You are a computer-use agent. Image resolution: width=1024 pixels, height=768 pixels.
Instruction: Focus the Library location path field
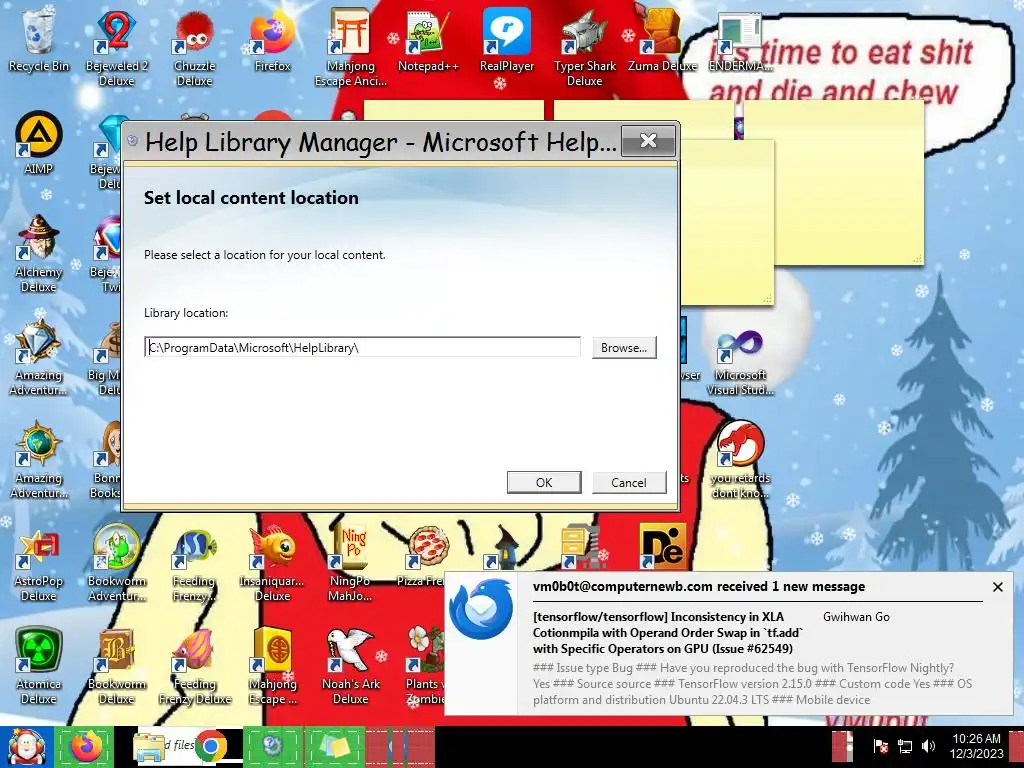click(362, 347)
